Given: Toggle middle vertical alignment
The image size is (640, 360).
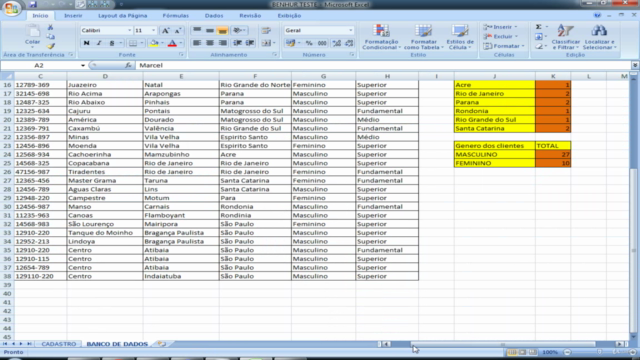Looking at the screenshot, I should (209, 30).
